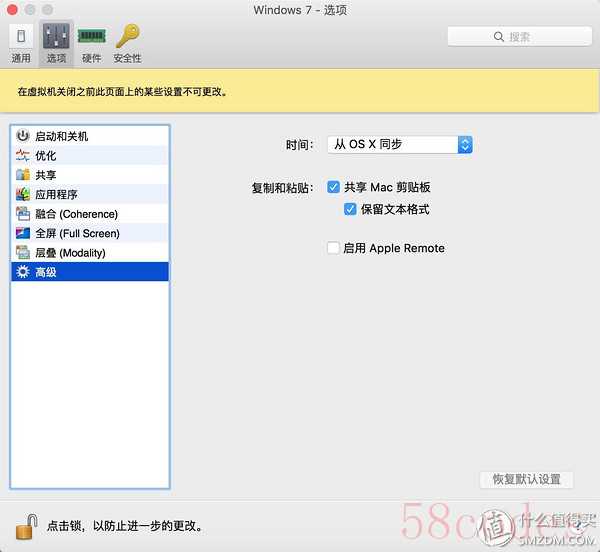Open 共享 (Sharing) settings in sidebar
Viewport: 600px width, 552px height.
pyautogui.click(x=45, y=175)
